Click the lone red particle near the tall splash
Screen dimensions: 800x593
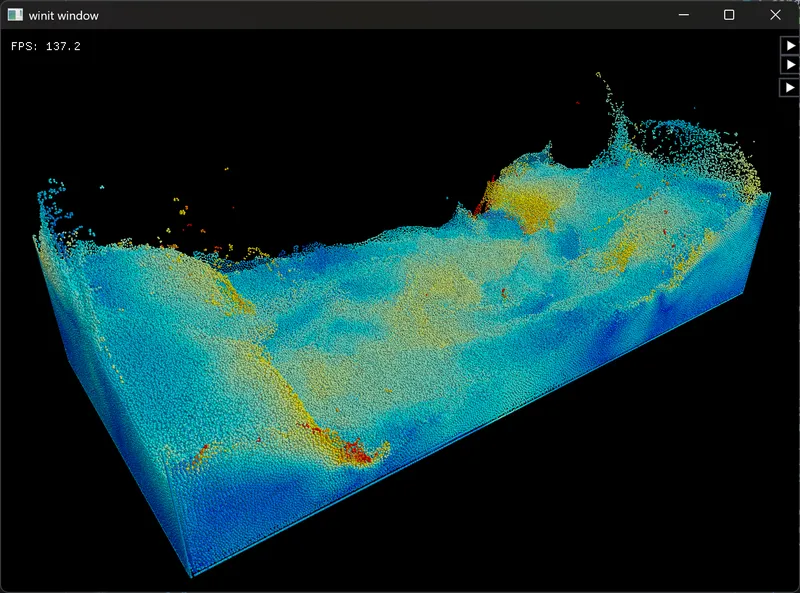(x=578, y=103)
